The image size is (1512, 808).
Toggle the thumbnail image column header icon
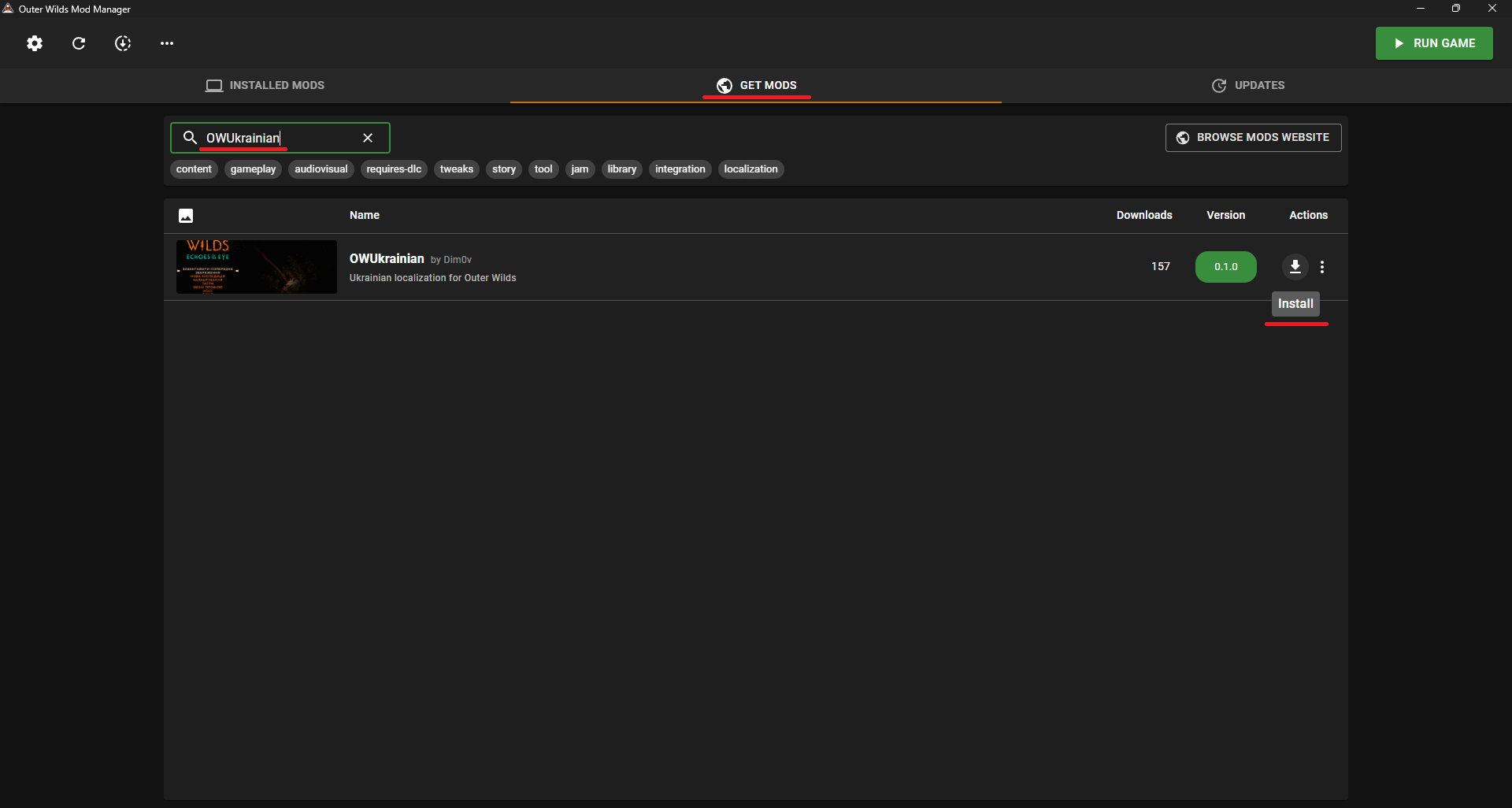coord(186,216)
